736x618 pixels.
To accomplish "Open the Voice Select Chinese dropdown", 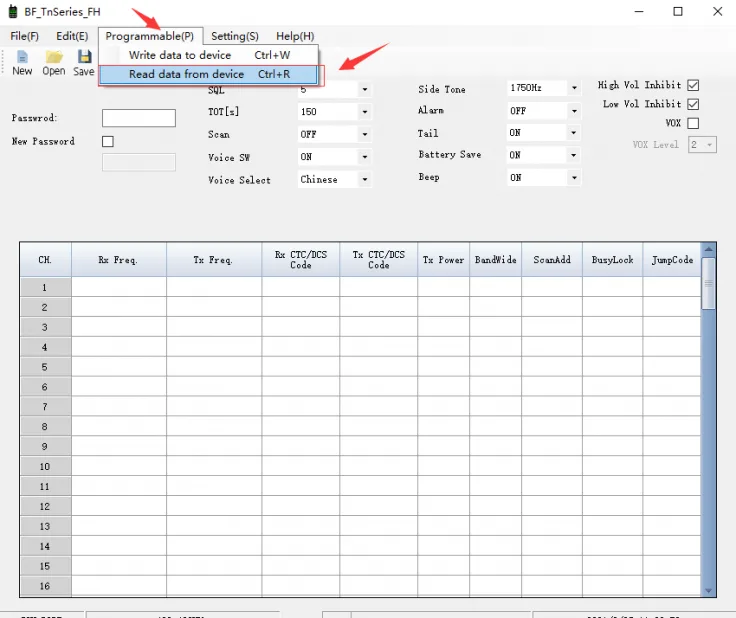I will point(364,180).
